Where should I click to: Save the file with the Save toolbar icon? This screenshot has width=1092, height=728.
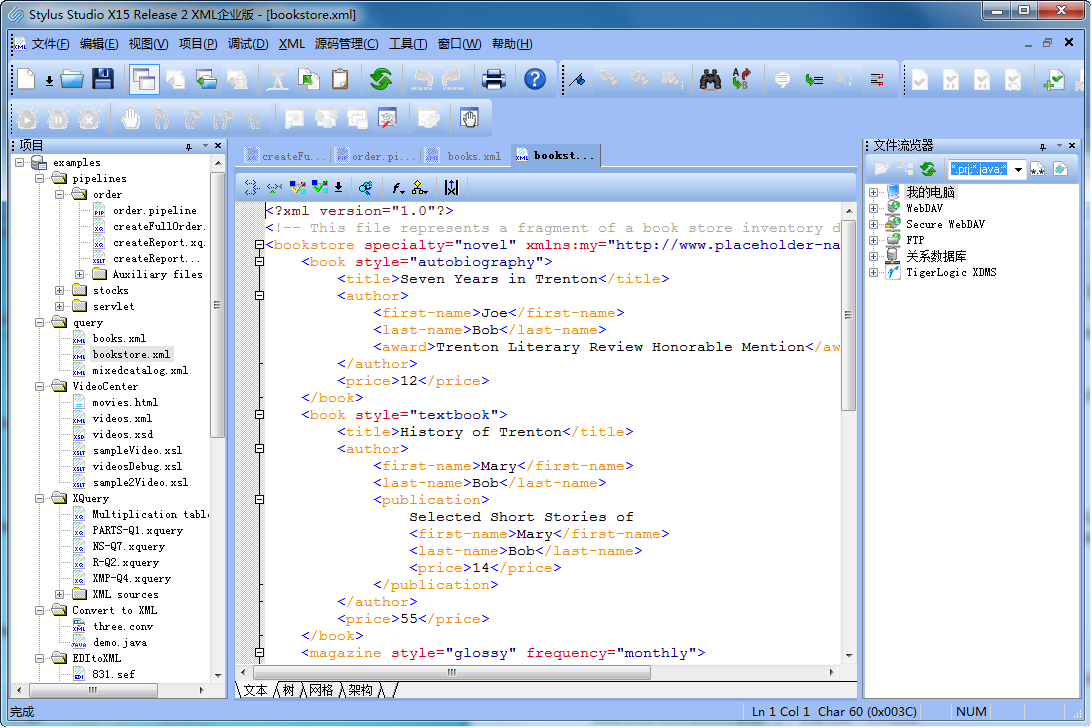[x=103, y=80]
